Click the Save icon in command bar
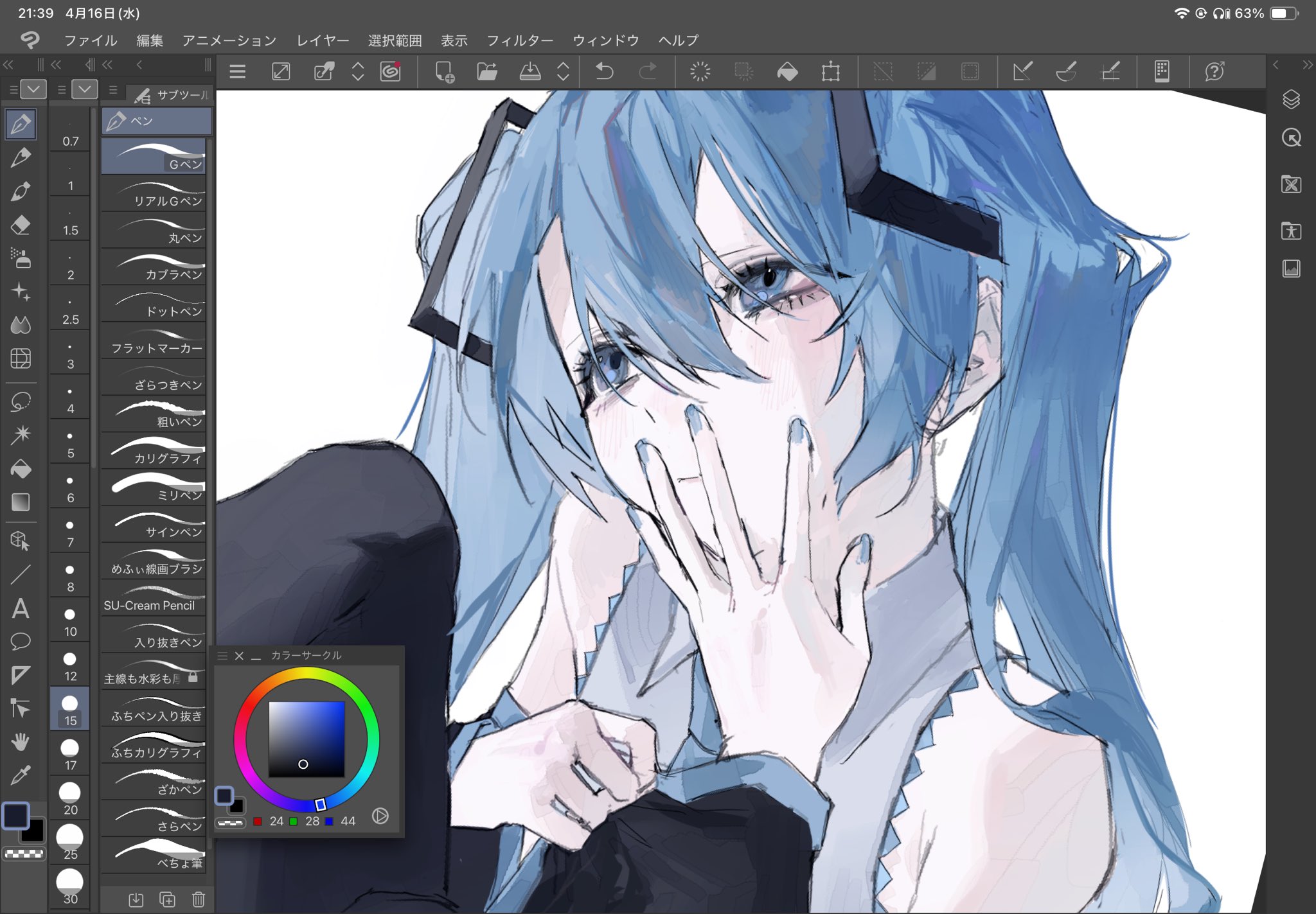 529,71
